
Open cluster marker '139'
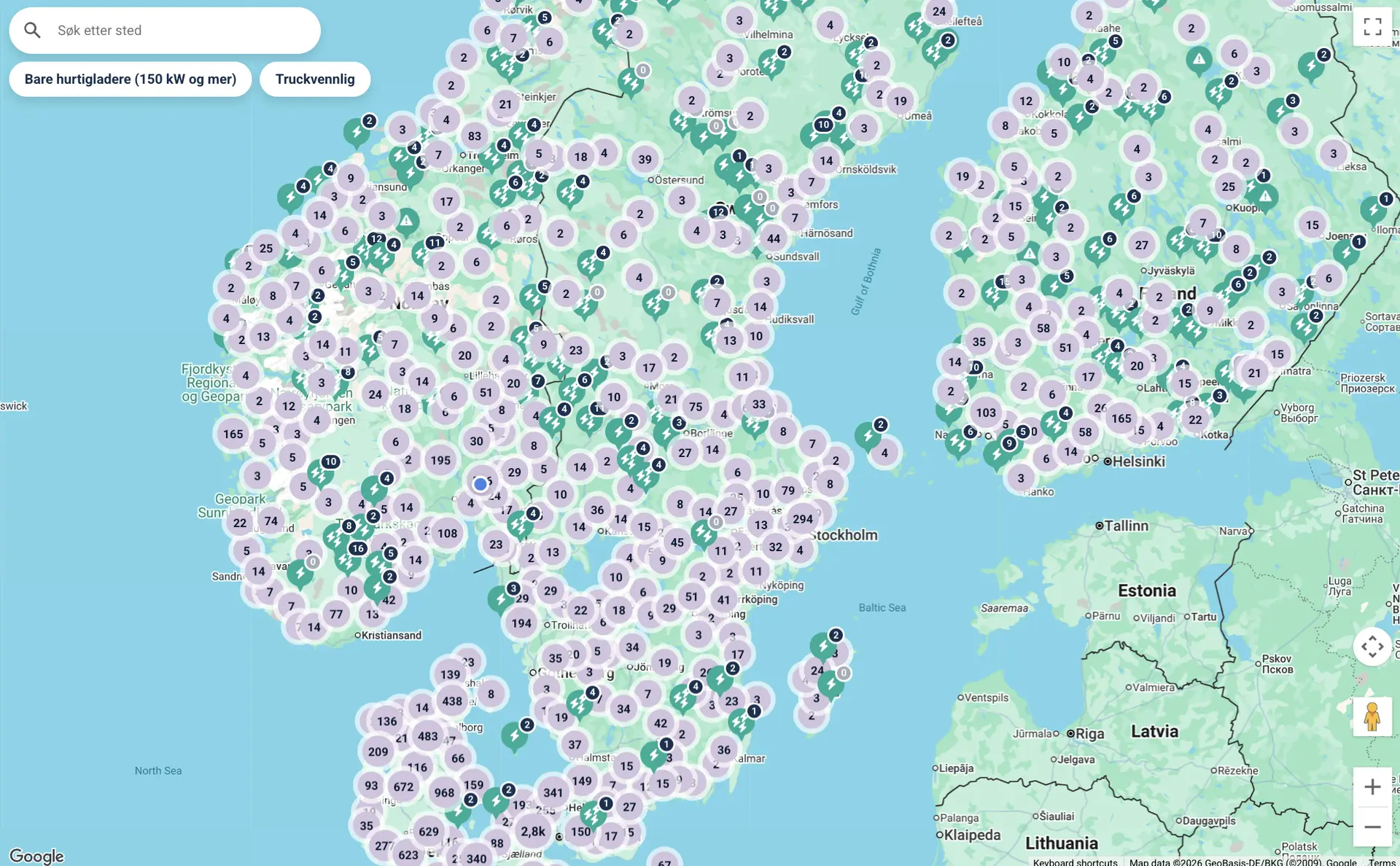tap(450, 674)
